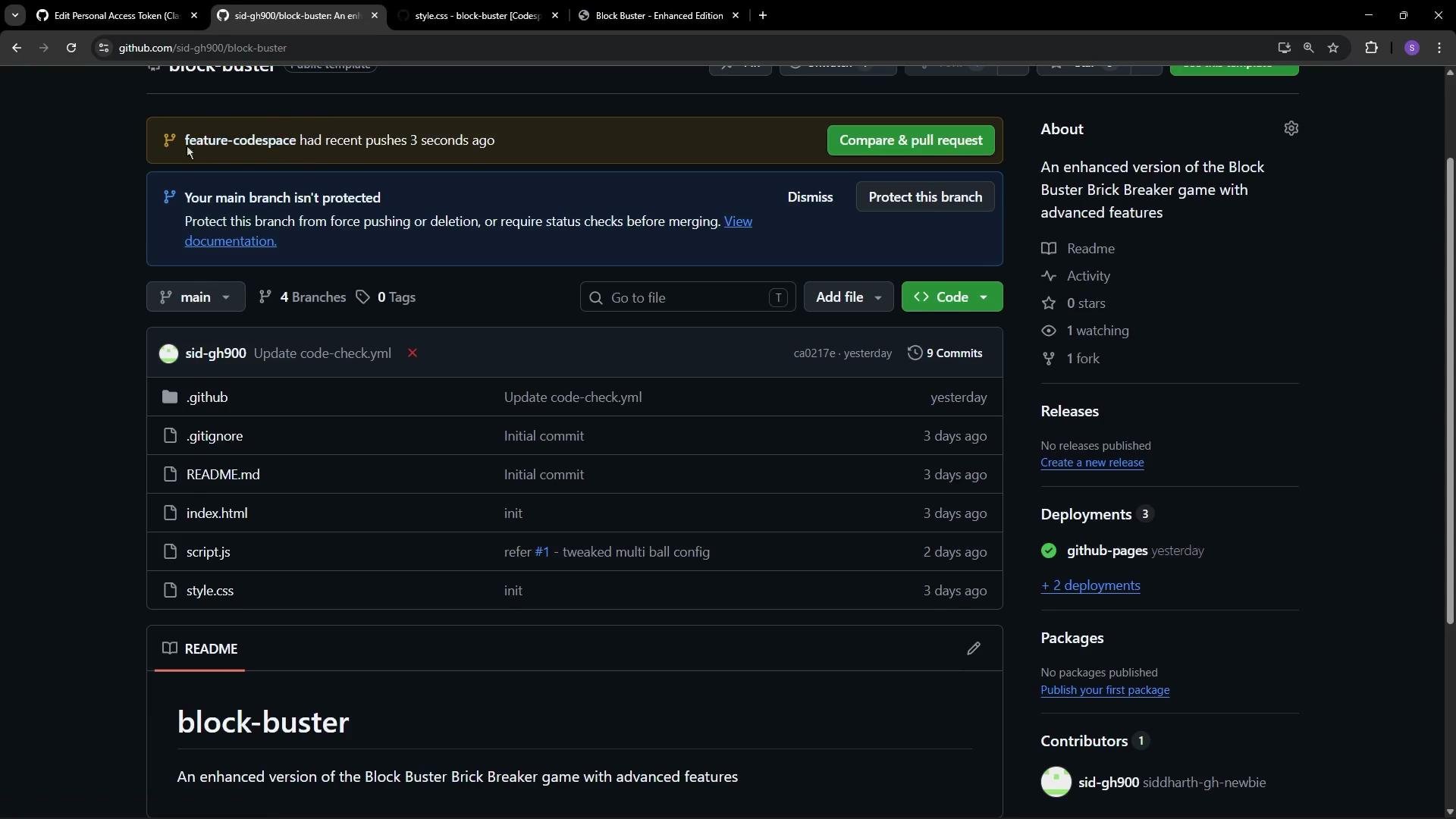Open the 0 stars link

click(x=1073, y=303)
